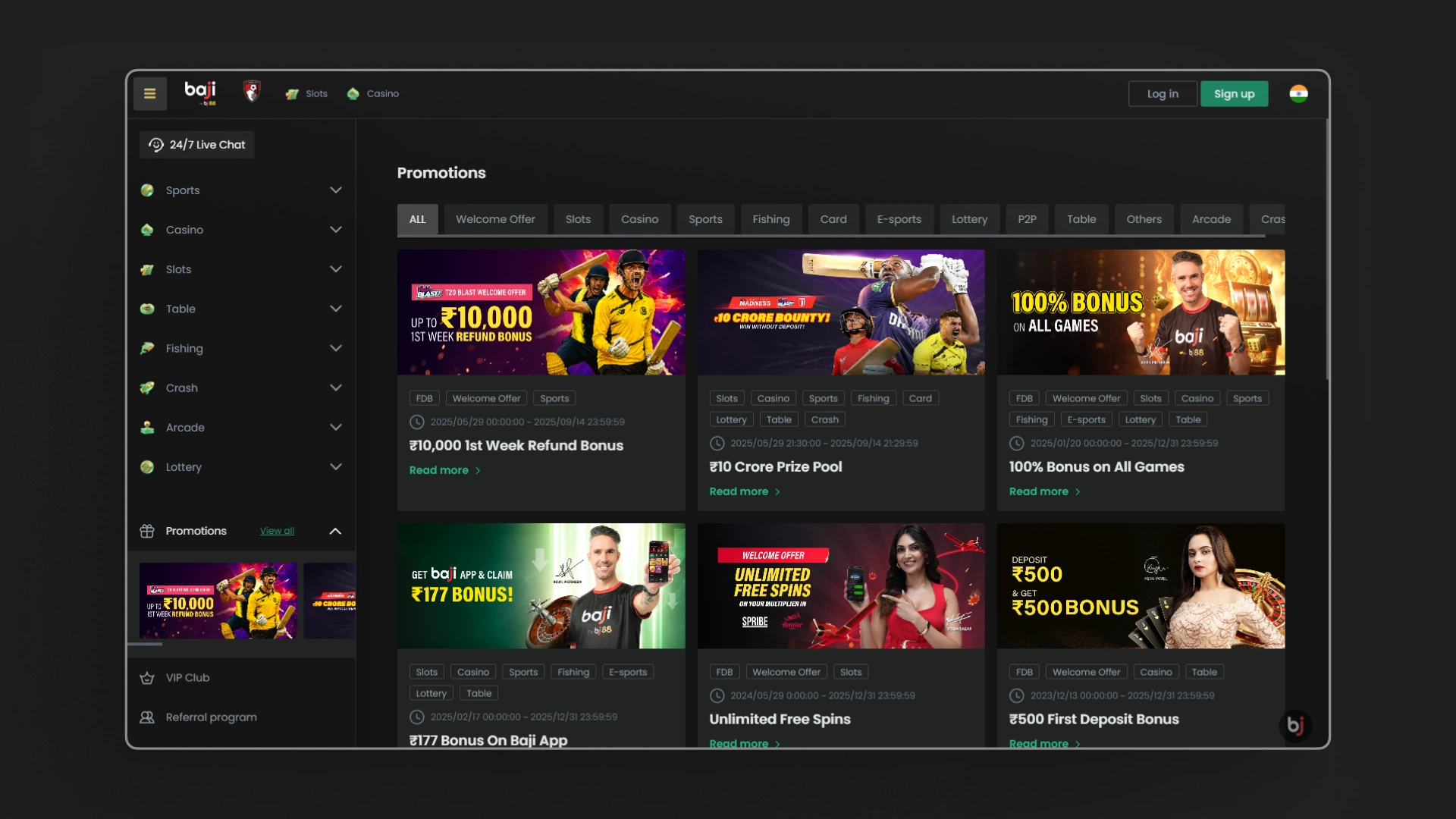Click the Lottery ball icon in sidebar
1456x819 pixels.
coord(147,467)
